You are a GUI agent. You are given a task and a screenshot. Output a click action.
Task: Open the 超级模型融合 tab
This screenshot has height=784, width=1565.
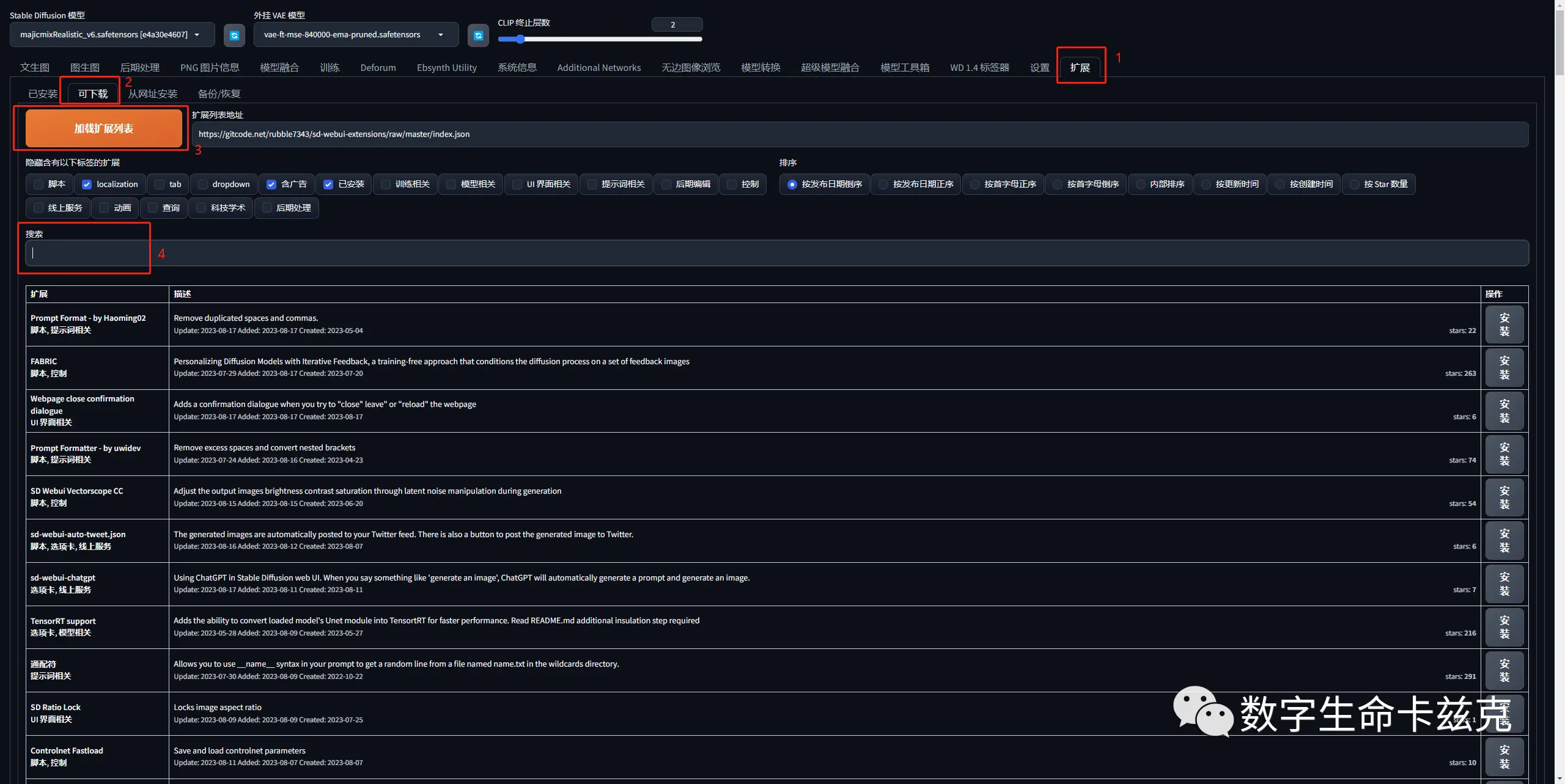[830, 67]
